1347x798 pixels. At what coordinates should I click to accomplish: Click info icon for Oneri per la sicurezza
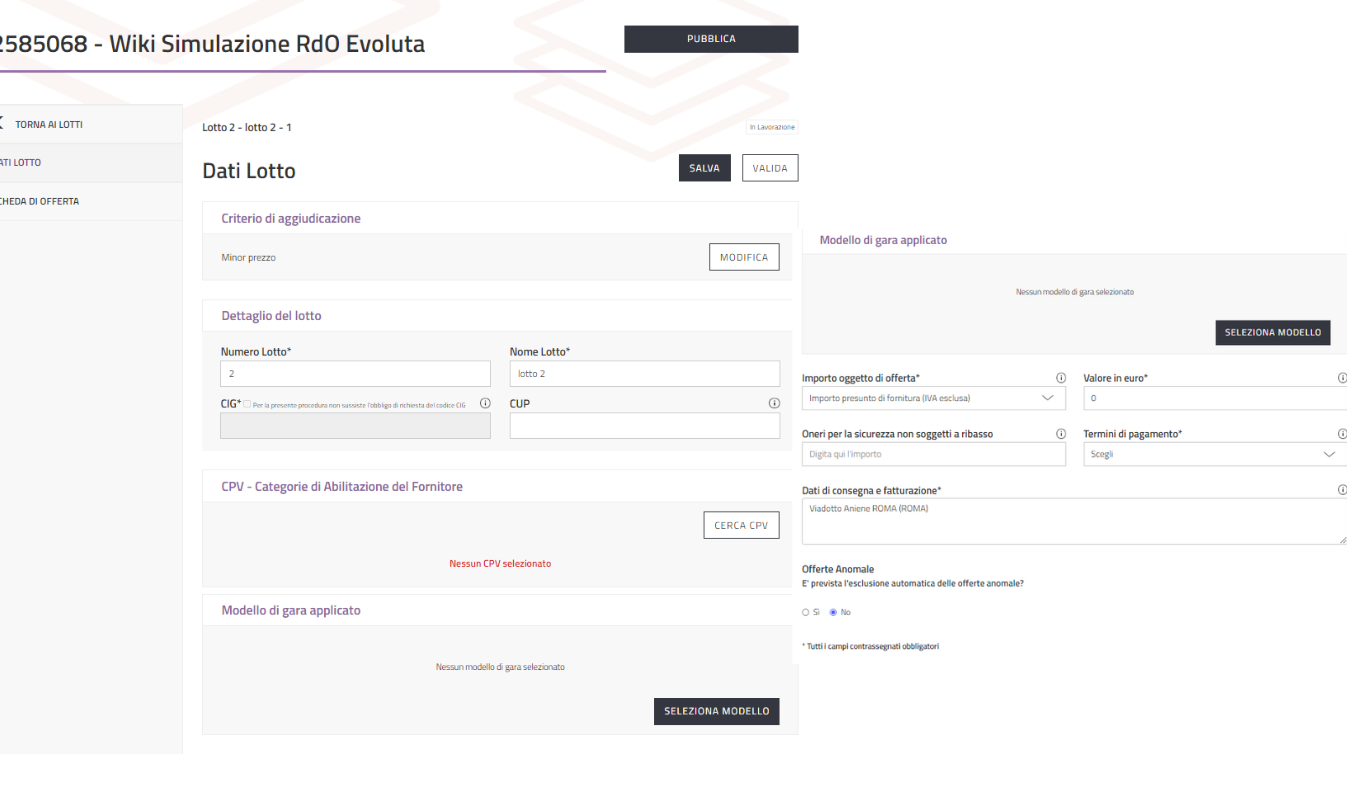(x=1060, y=434)
